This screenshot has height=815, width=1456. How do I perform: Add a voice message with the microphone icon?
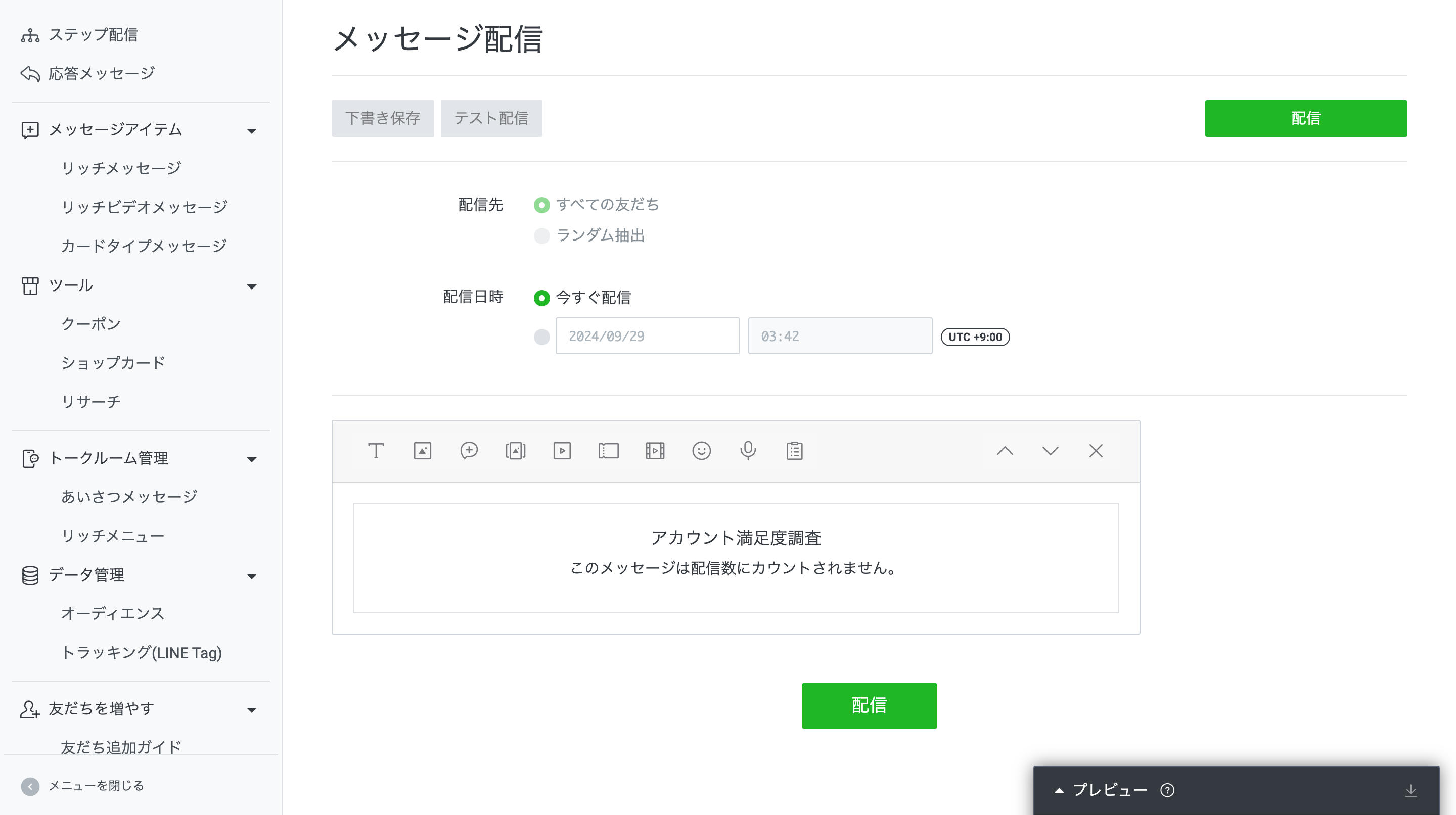[x=748, y=451]
